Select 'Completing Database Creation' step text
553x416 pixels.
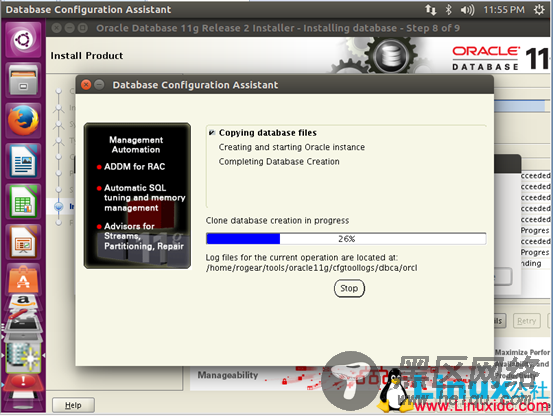279,161
